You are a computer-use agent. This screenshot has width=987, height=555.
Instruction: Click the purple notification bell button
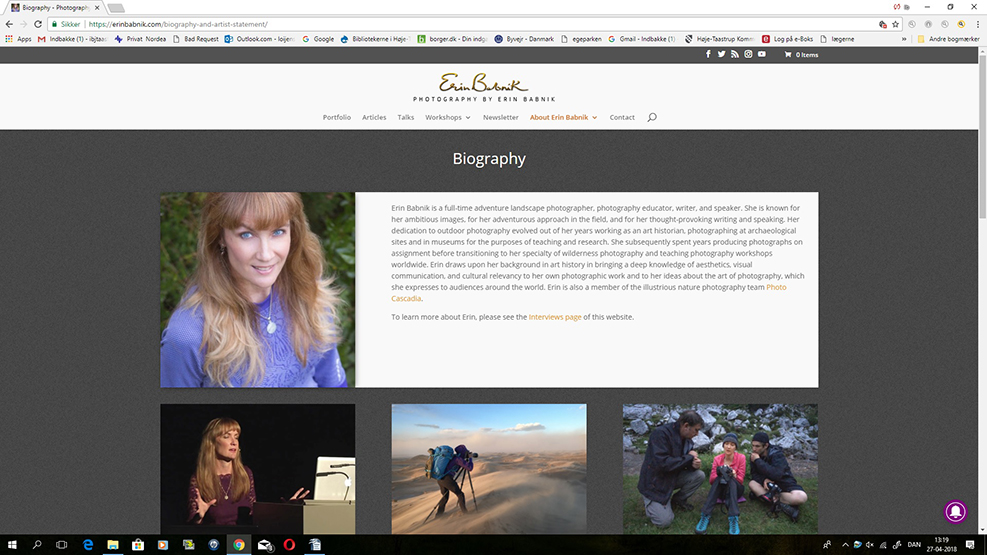tap(956, 511)
